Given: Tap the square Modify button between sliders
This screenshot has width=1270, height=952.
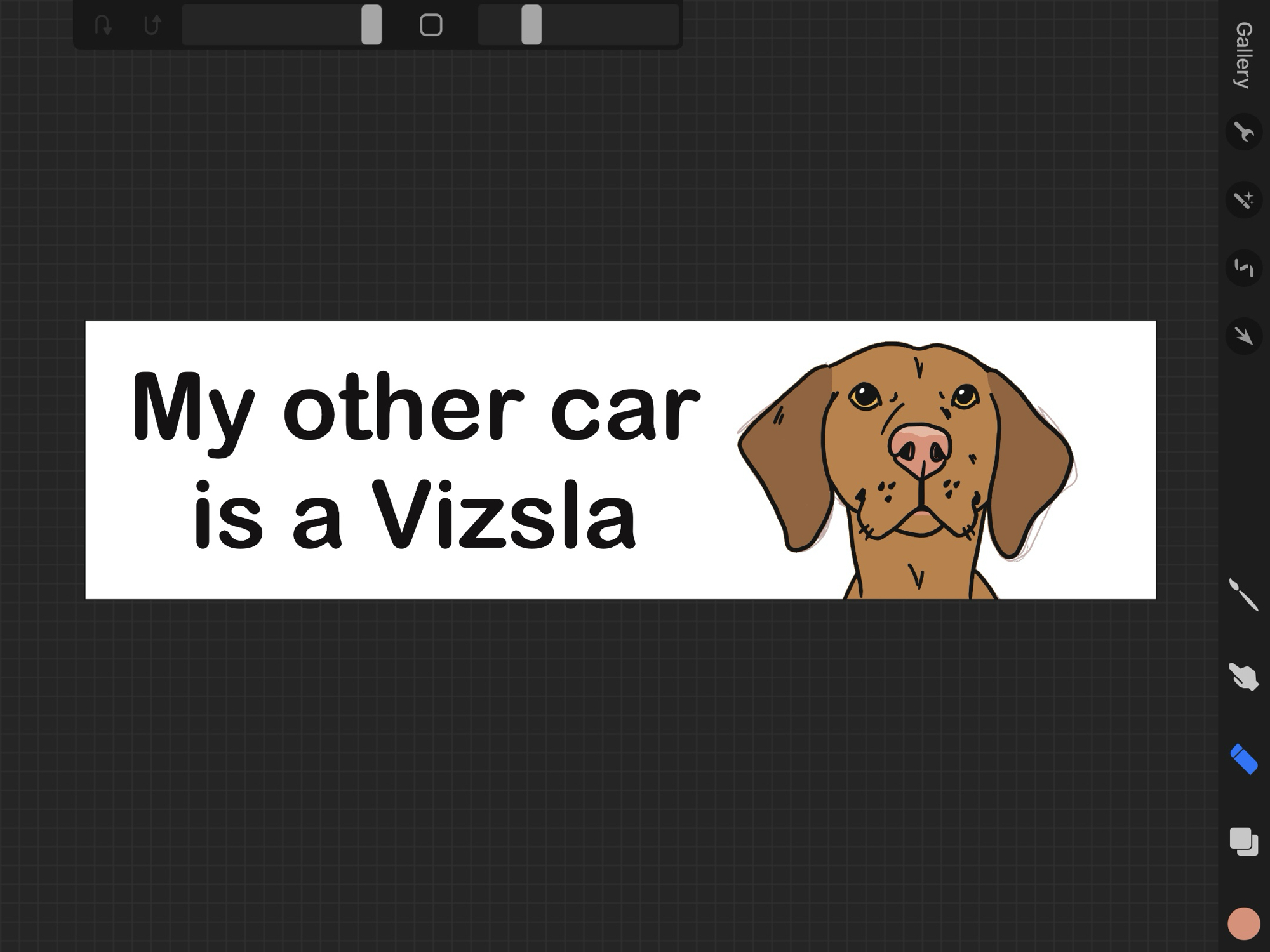Looking at the screenshot, I should (x=431, y=25).
